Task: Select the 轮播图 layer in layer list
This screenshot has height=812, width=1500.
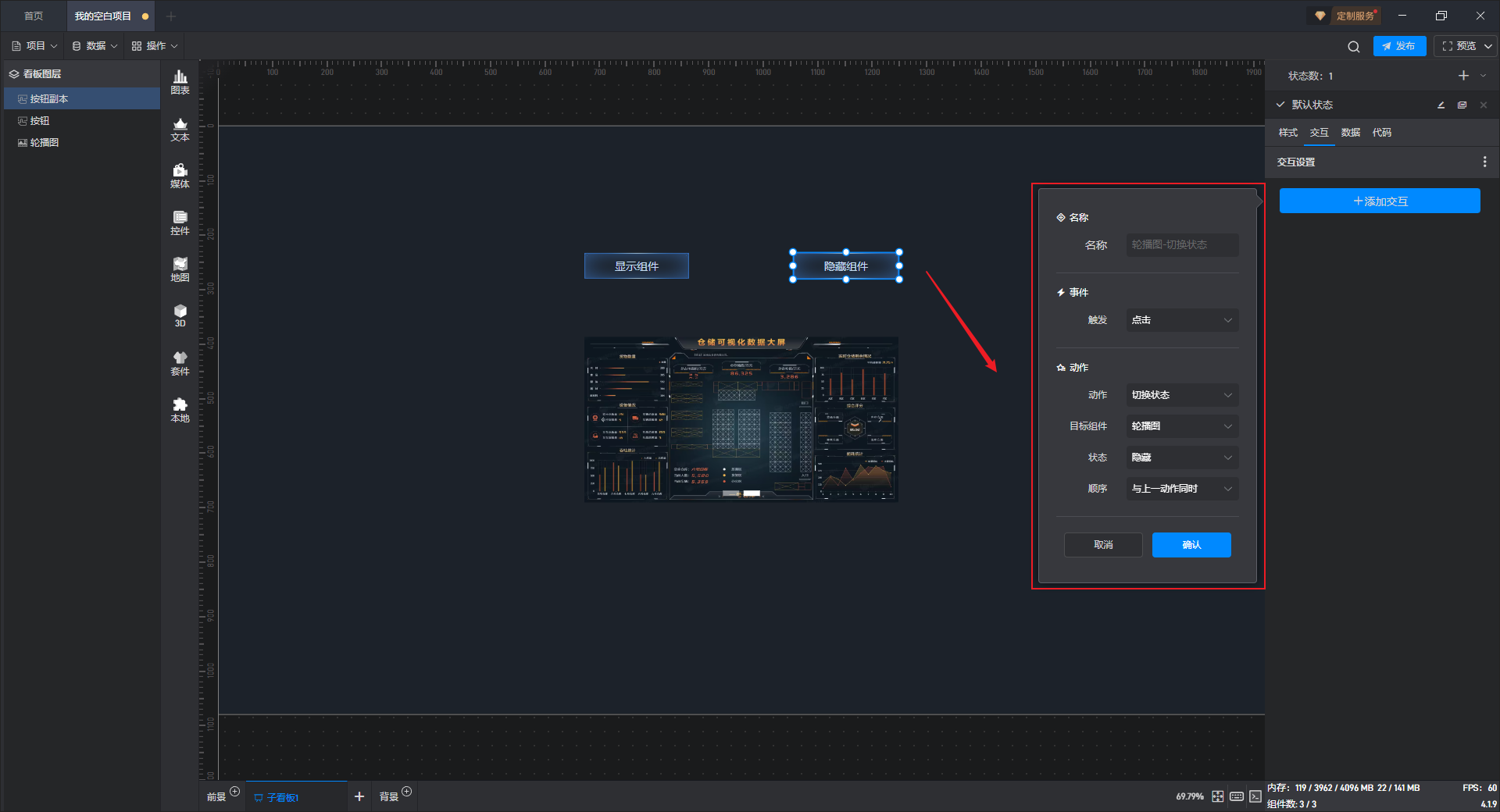Action: point(45,143)
